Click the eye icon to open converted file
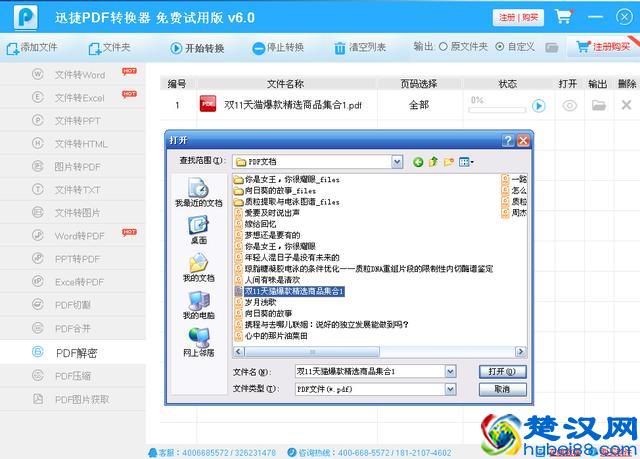640x459 pixels. [569, 106]
